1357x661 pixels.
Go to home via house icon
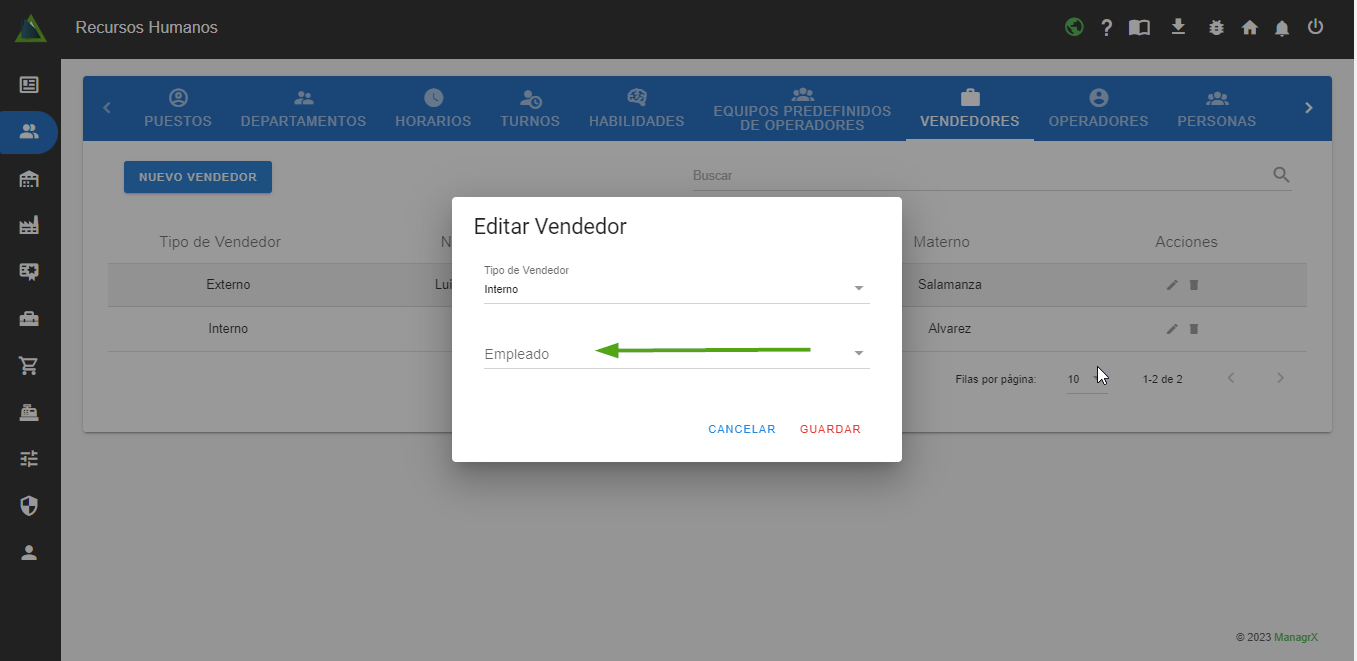(x=1249, y=28)
